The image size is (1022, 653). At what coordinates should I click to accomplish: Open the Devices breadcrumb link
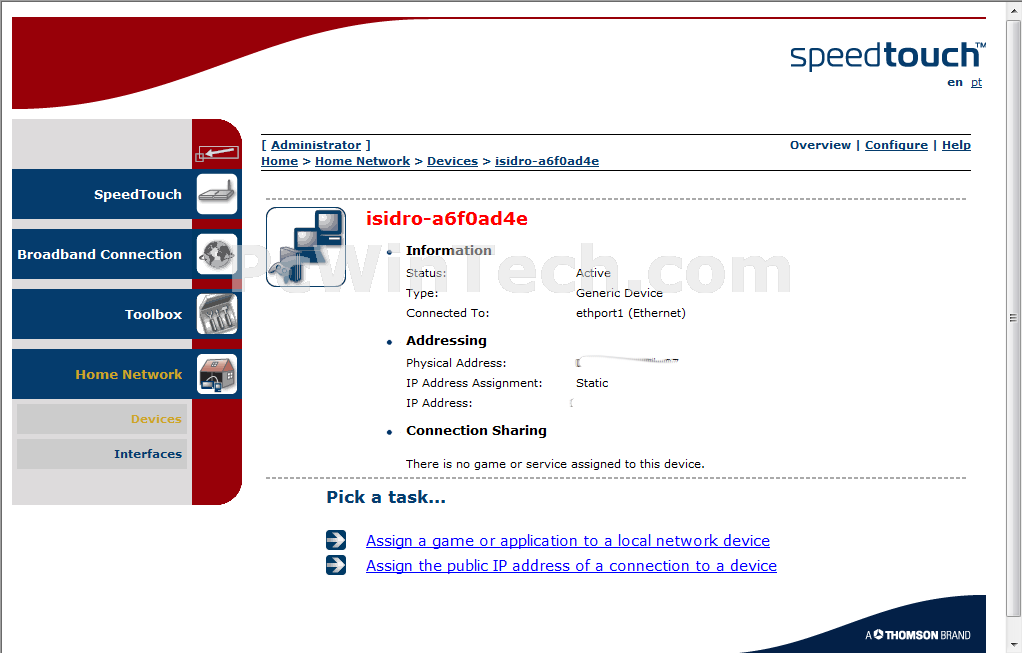click(x=452, y=161)
